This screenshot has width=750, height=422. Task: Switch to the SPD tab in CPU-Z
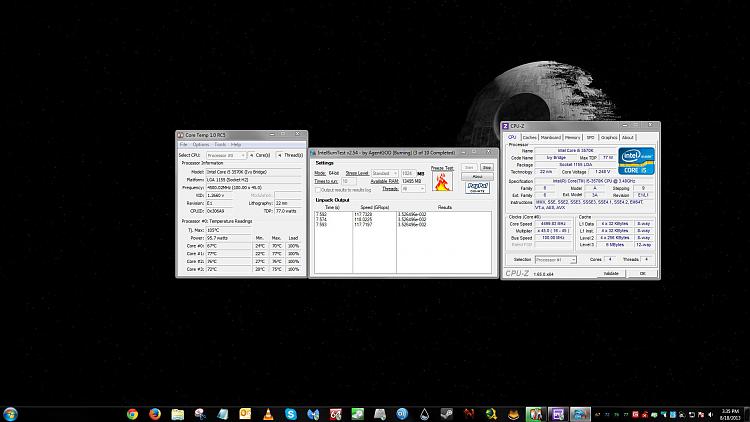click(590, 137)
